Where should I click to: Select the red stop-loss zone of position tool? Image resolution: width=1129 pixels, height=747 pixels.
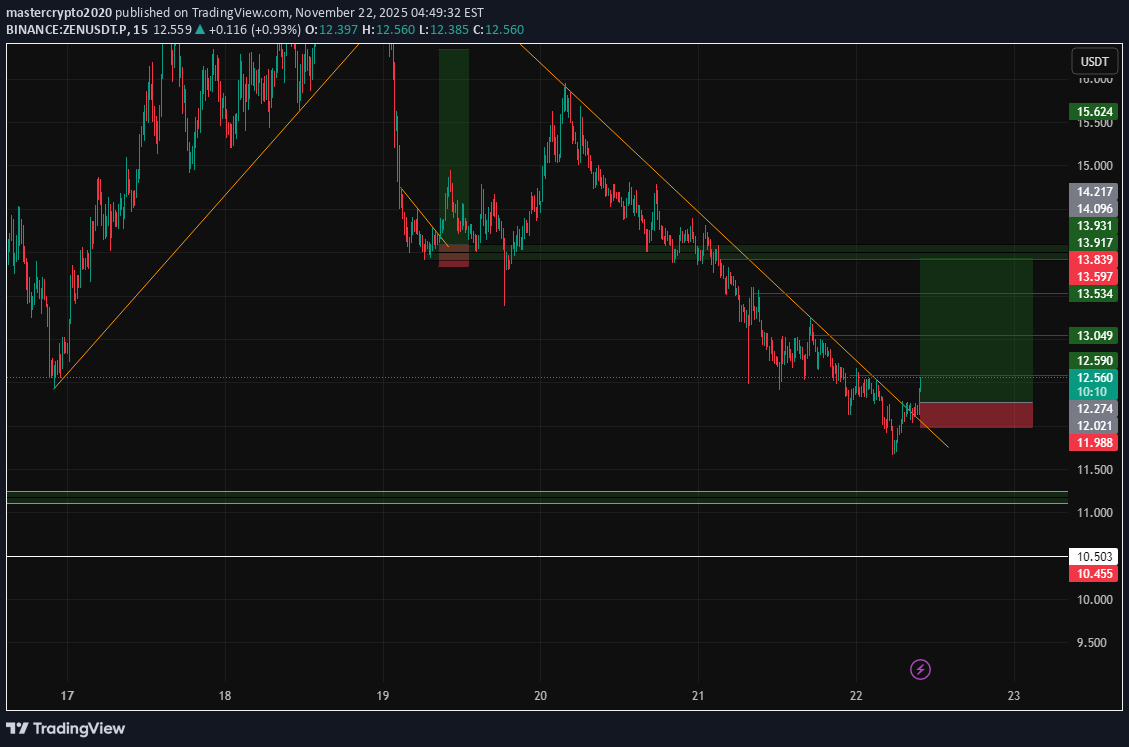tap(975, 413)
